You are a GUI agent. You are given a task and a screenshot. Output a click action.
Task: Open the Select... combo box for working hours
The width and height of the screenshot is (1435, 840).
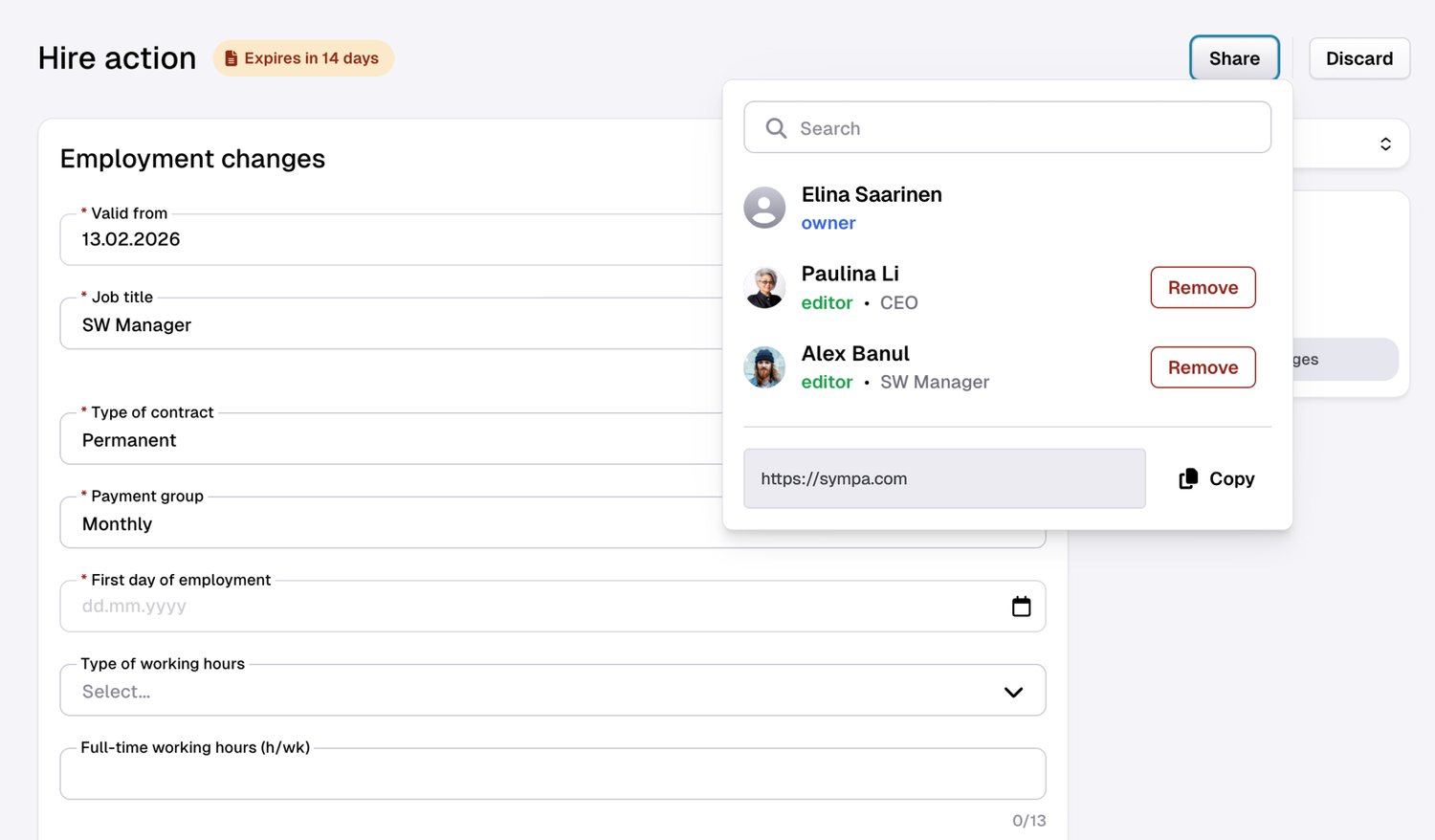[x=553, y=690]
